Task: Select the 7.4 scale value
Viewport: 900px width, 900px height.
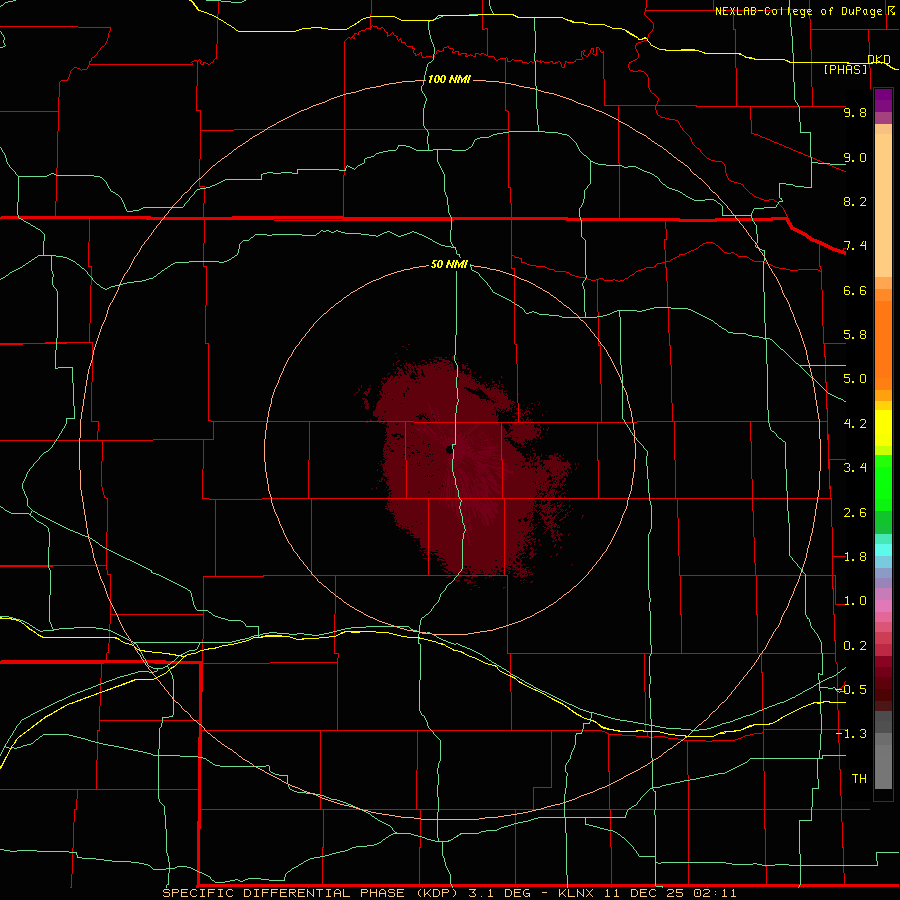Action: (855, 246)
